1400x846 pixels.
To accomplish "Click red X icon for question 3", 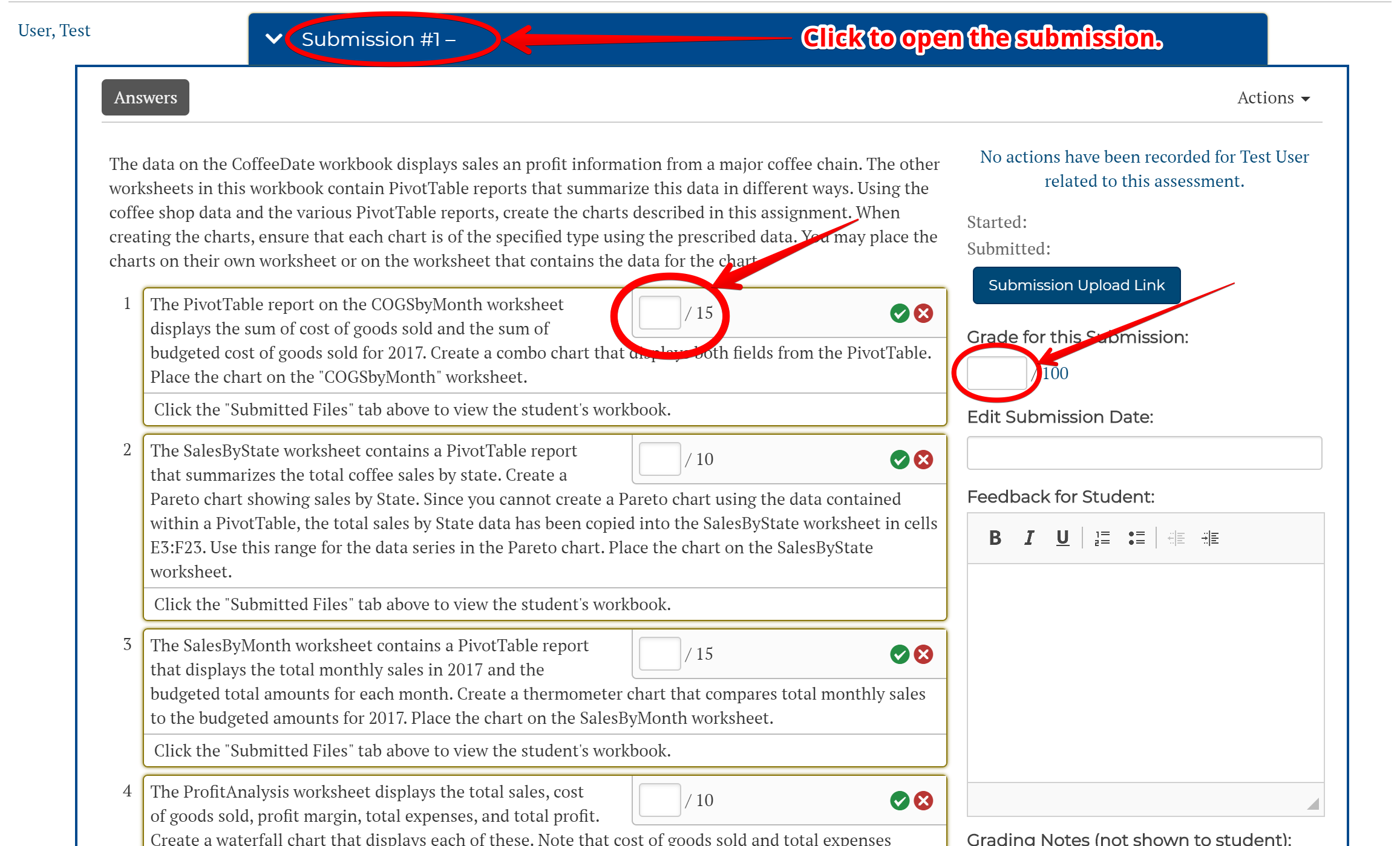I will [923, 654].
